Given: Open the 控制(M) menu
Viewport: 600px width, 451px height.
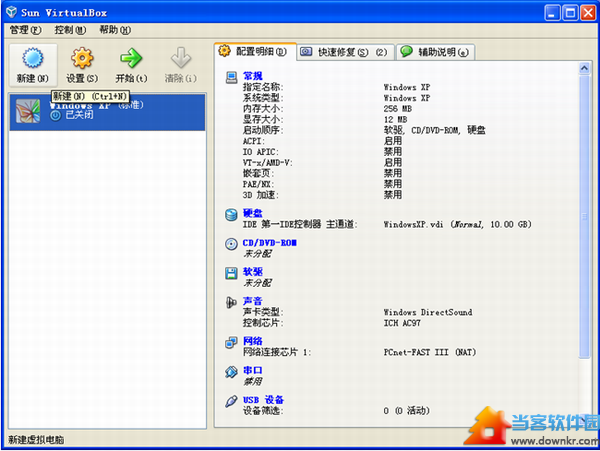Looking at the screenshot, I should (x=70, y=30).
